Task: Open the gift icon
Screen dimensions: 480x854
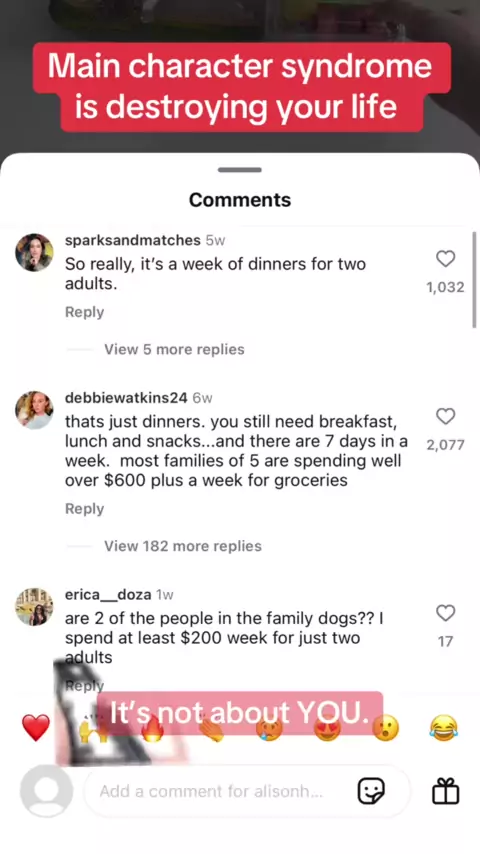Action: click(446, 791)
